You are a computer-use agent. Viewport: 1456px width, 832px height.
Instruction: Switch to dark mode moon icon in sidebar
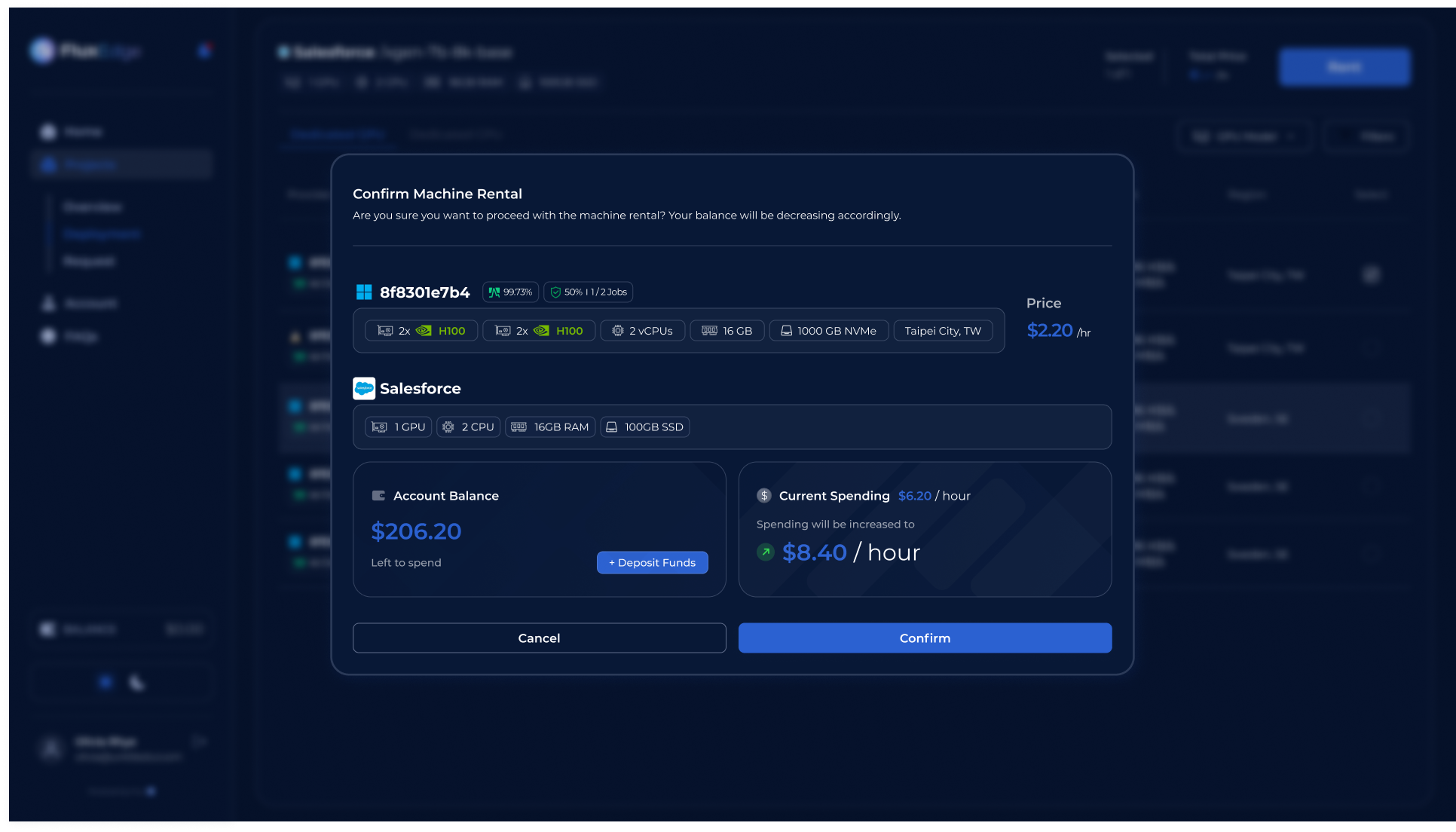[x=136, y=683]
